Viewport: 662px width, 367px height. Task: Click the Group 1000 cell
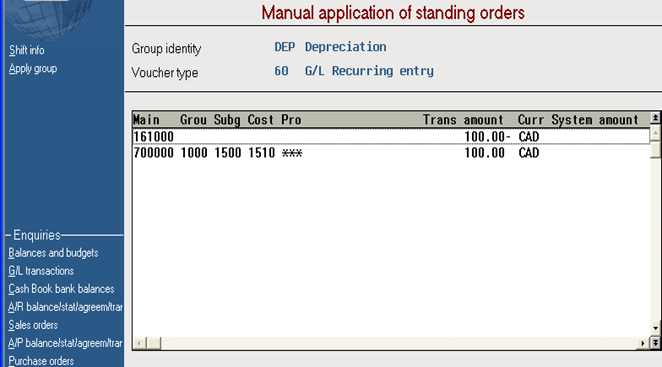pyautogui.click(x=194, y=152)
